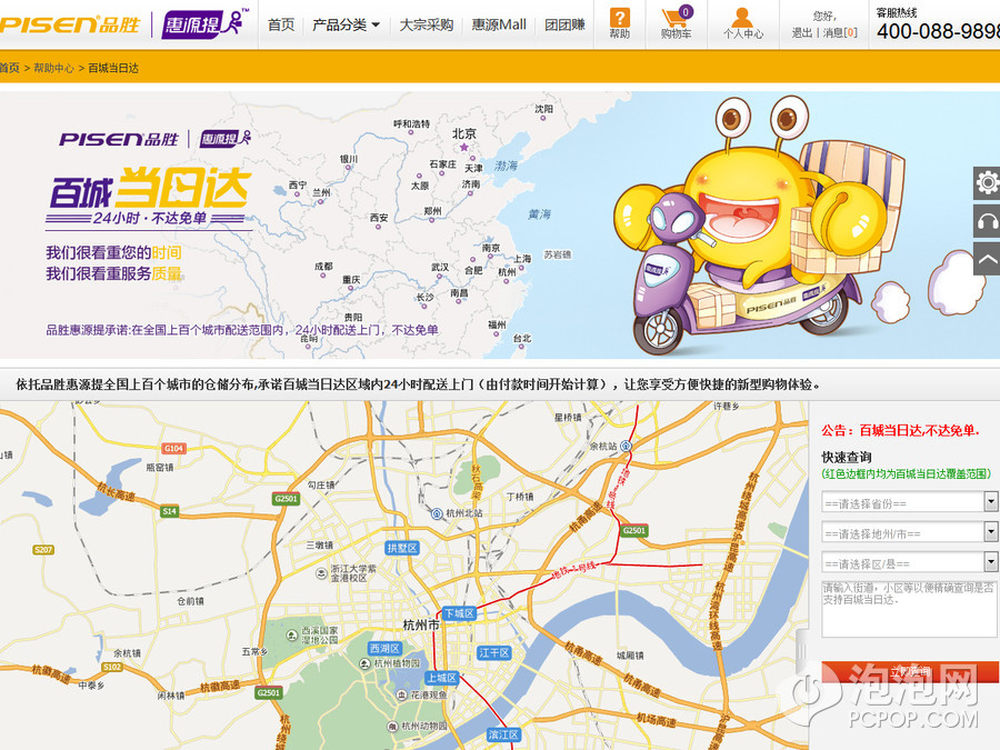Click the headset customer service sidebar icon
The image size is (1000, 750).
pos(987,221)
